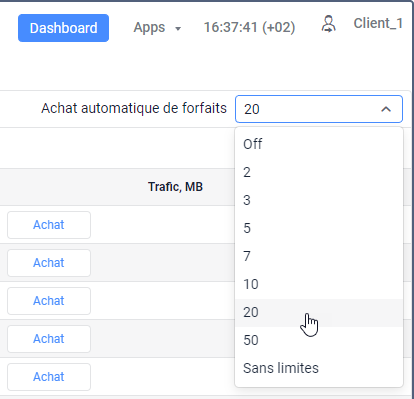Viewport: 414px width, 399px height.
Task: Click the Client_1 user profile icon
Action: (329, 24)
